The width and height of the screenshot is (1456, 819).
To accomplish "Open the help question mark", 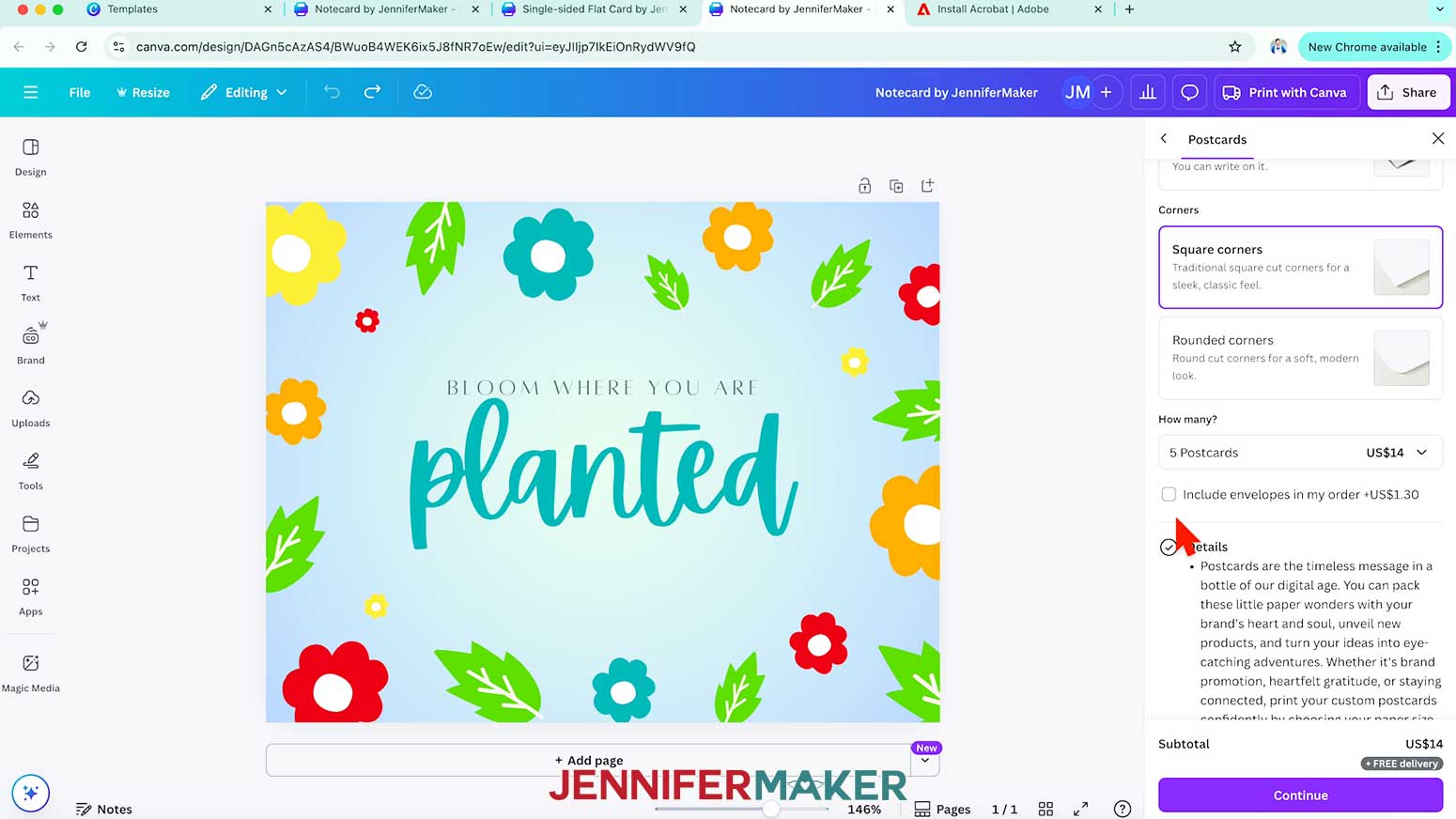I will coord(1122,809).
